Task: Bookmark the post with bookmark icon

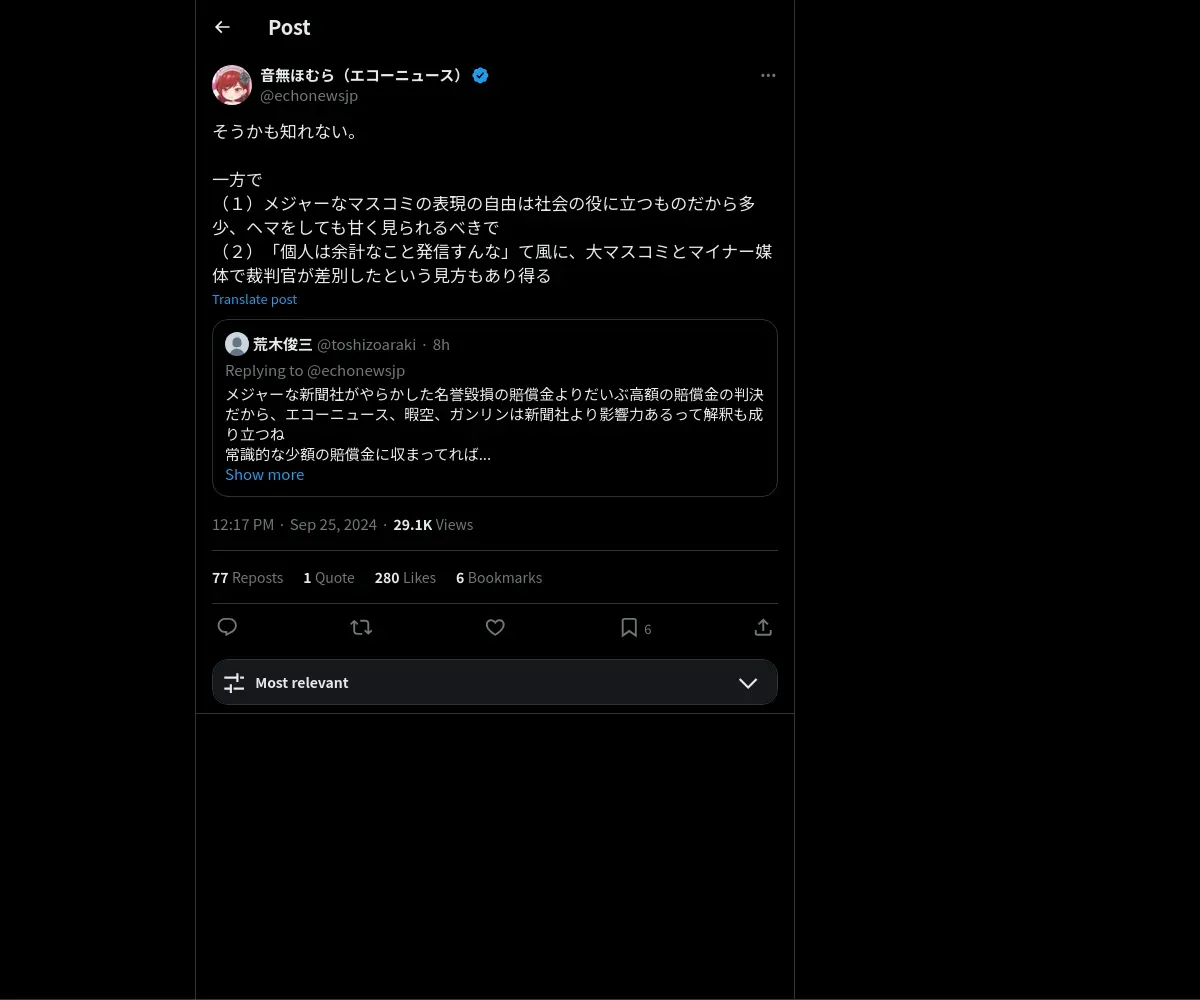Action: [629, 627]
